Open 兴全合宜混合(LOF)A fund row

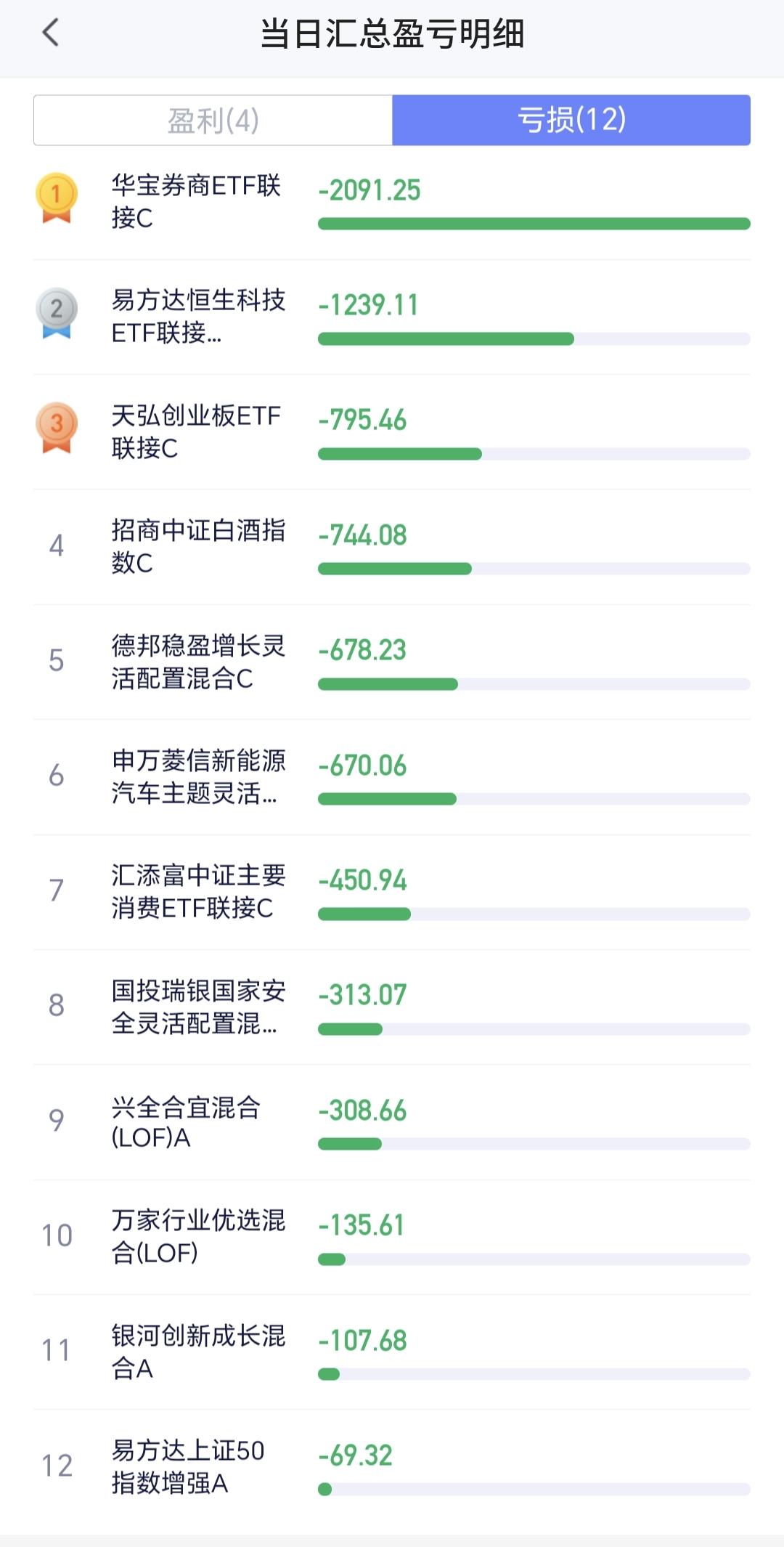point(392,1122)
